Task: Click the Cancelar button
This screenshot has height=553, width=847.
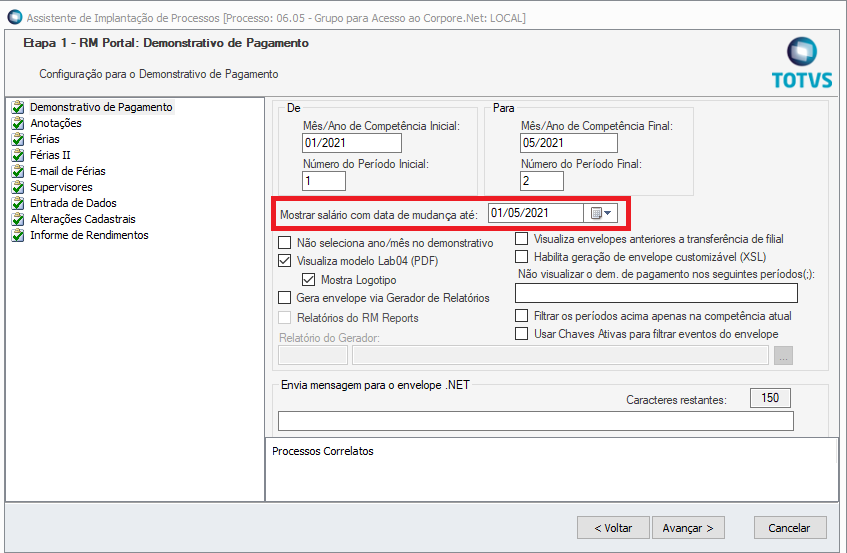Action: pyautogui.click(x=790, y=528)
